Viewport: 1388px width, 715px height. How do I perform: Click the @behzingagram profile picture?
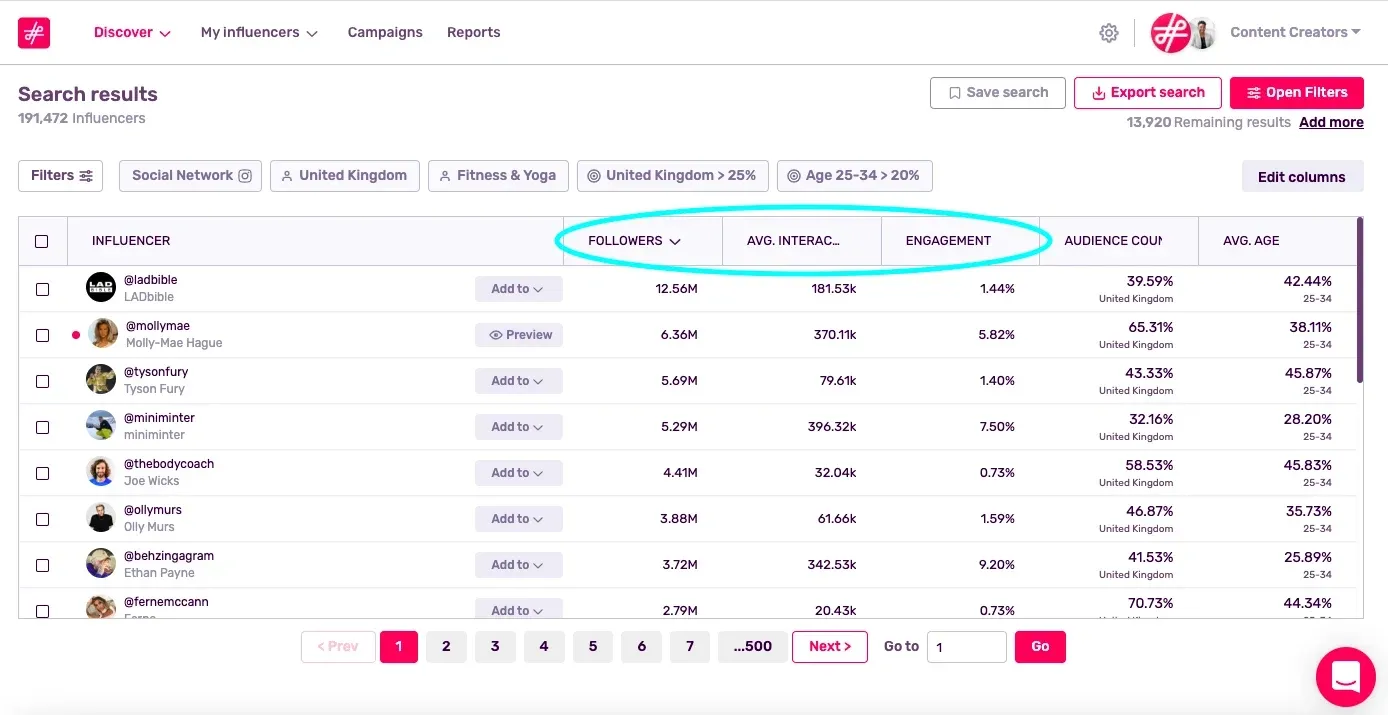point(101,564)
